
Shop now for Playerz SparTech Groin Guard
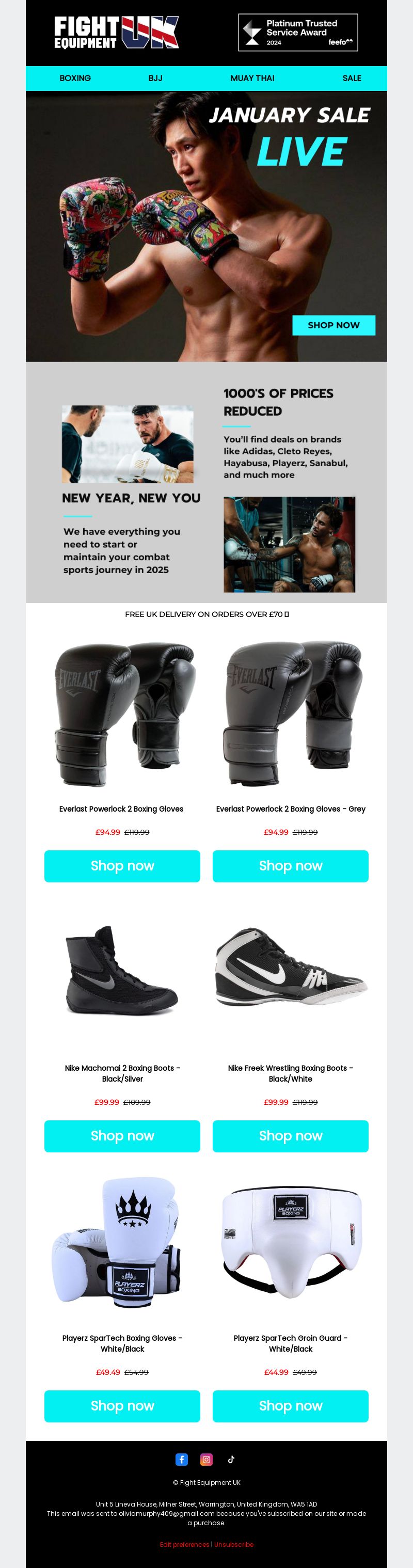pos(290,1405)
